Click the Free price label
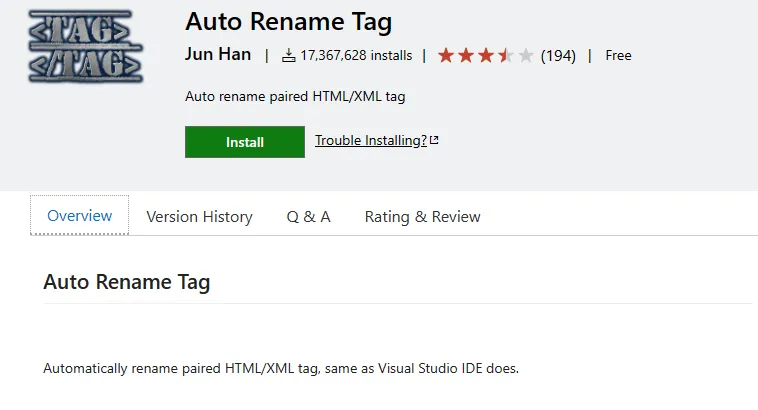This screenshot has height=410, width=758. tap(619, 56)
